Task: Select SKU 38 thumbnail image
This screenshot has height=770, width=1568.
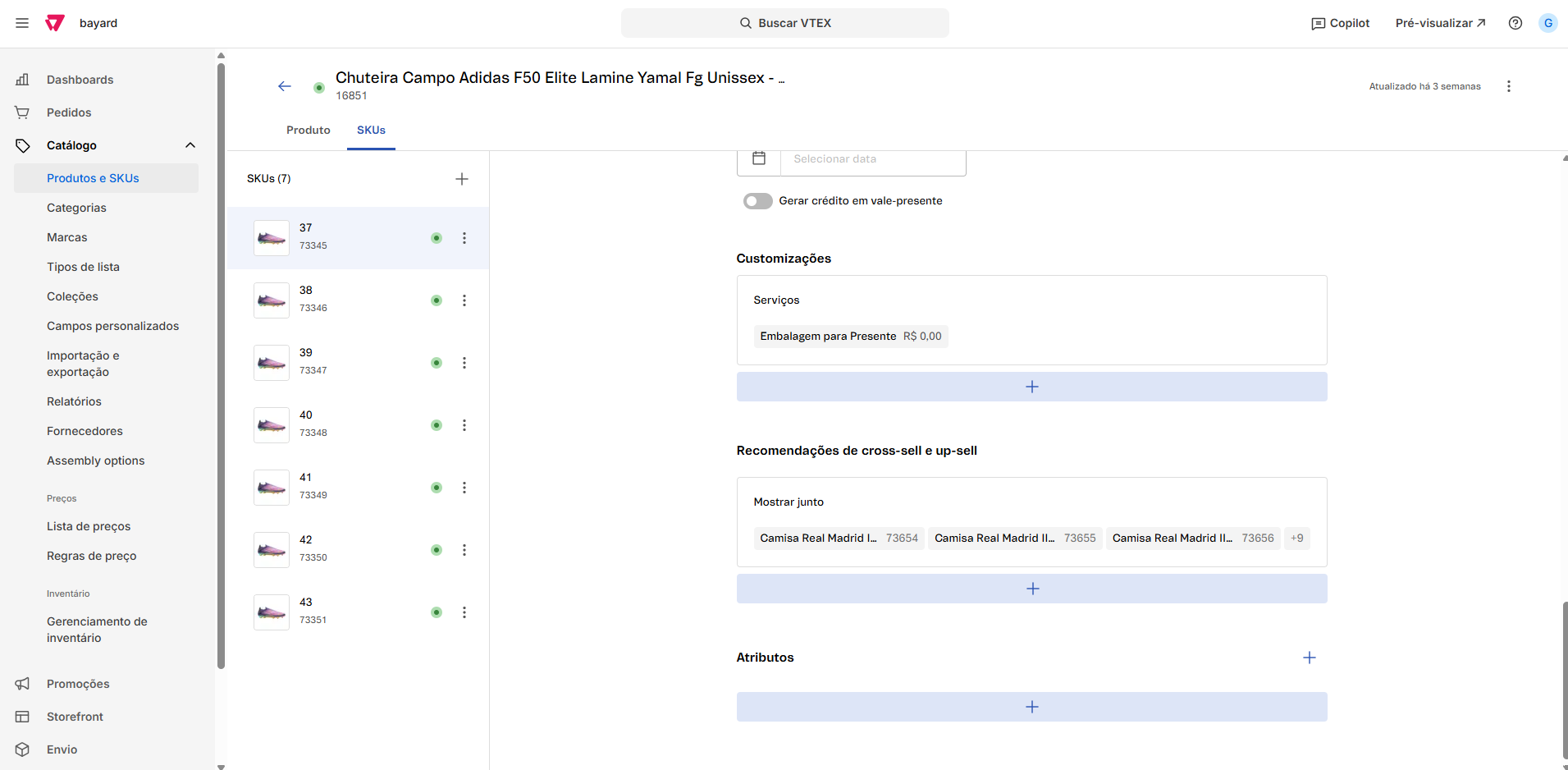Action: click(x=272, y=300)
